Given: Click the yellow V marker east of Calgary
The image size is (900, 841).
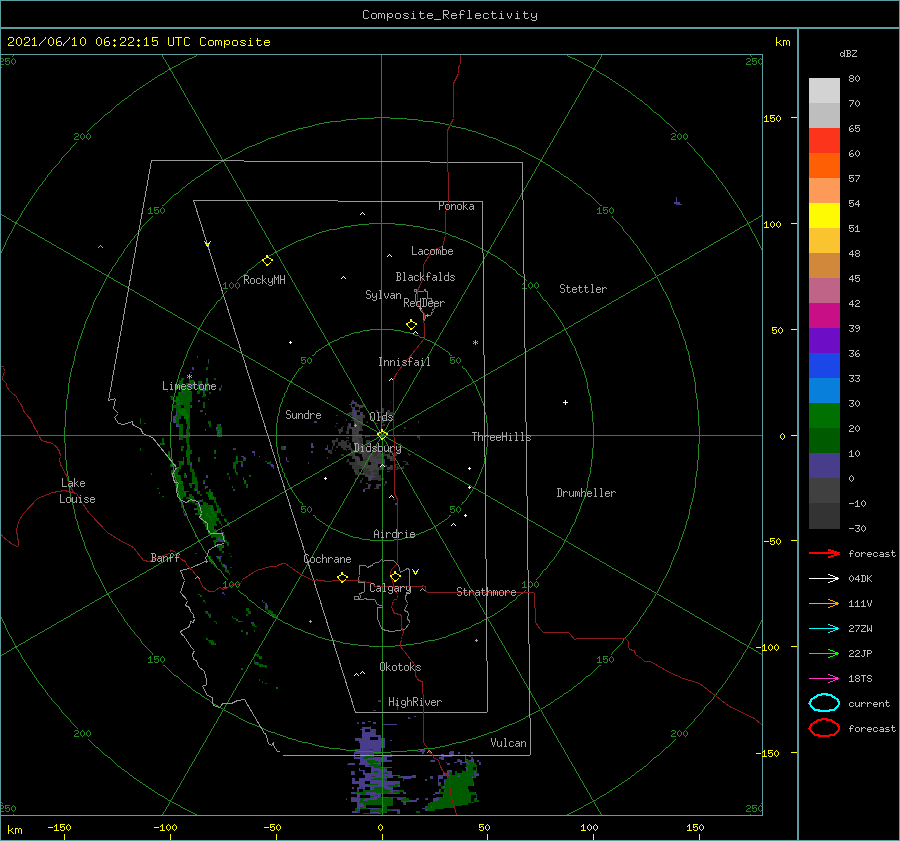Looking at the screenshot, I should click(415, 572).
